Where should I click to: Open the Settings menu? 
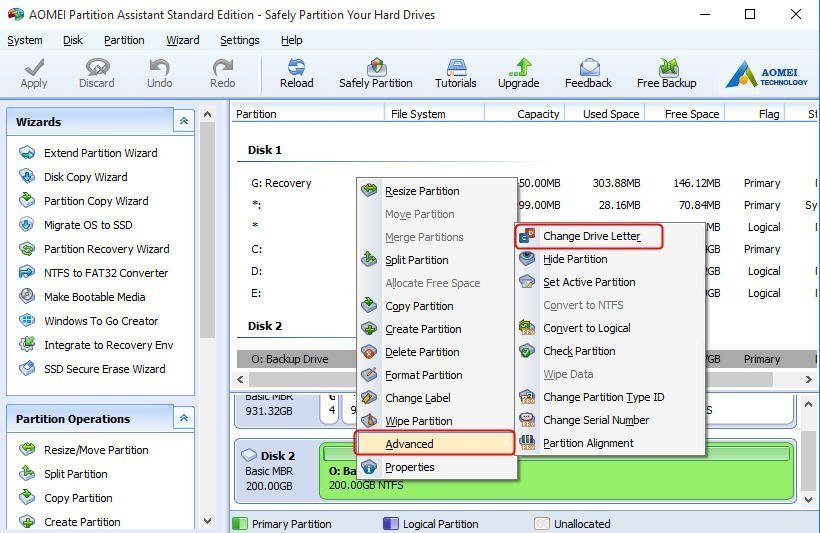[240, 40]
